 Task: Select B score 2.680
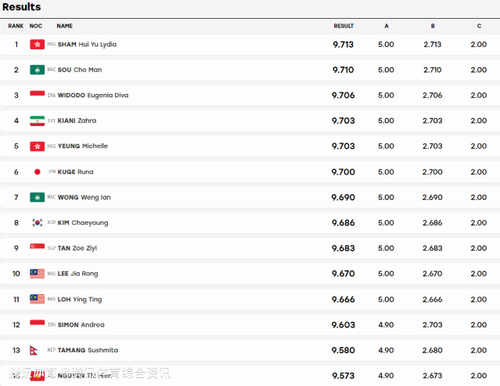point(433,350)
